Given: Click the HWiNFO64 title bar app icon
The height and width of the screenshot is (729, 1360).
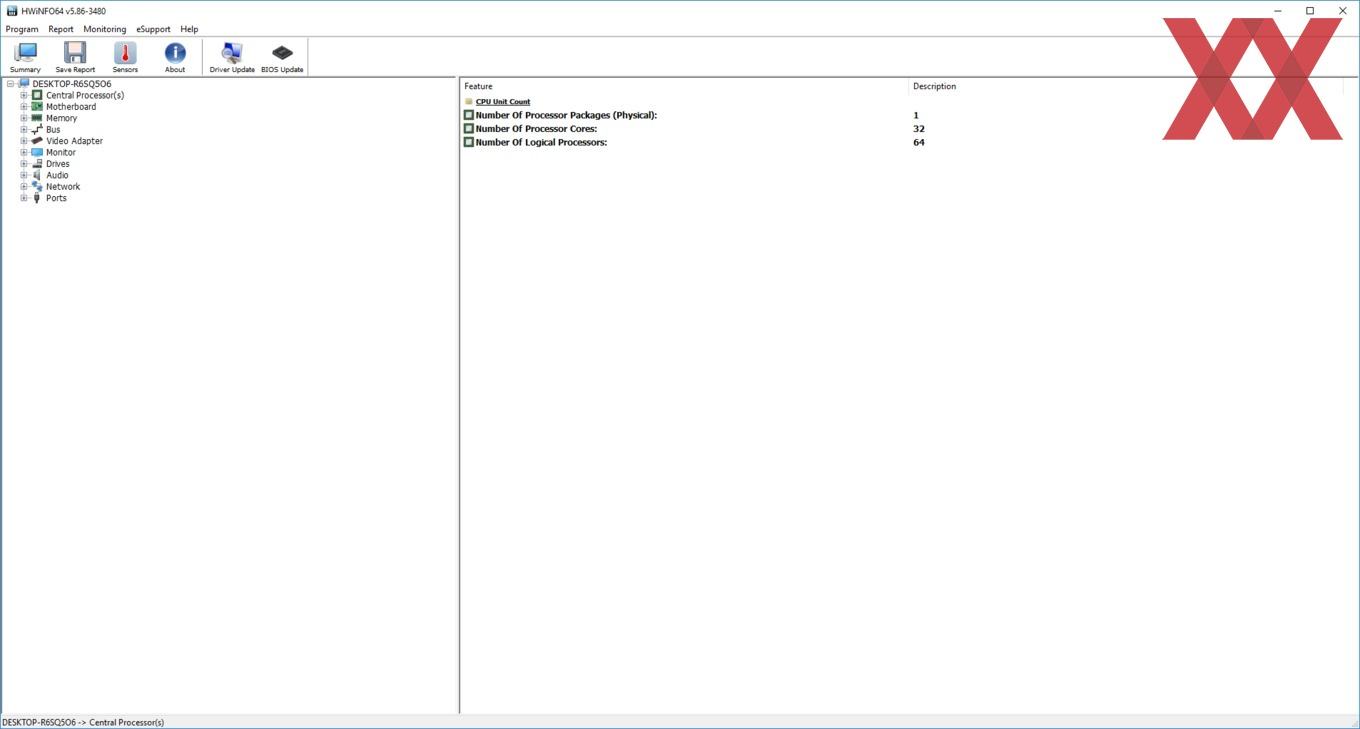Looking at the screenshot, I should coord(12,11).
